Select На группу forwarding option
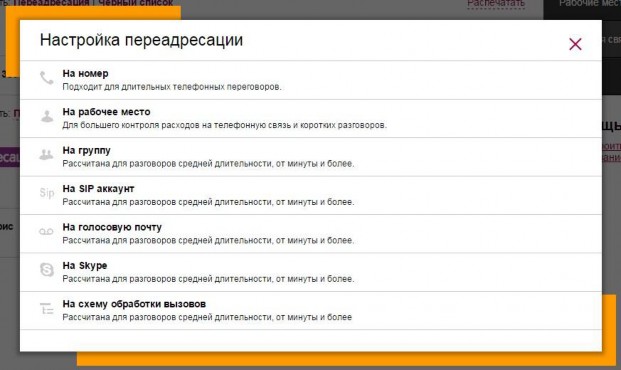Viewport: 621px width, 370px height. 311,157
